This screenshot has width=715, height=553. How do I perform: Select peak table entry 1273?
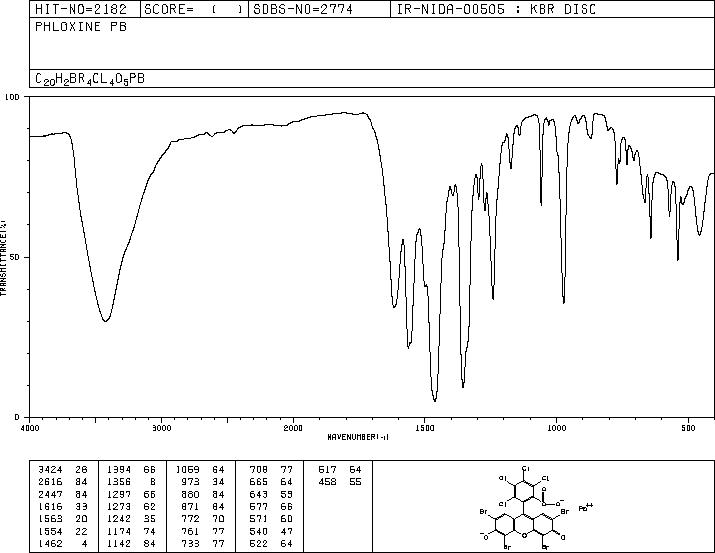coord(131,506)
